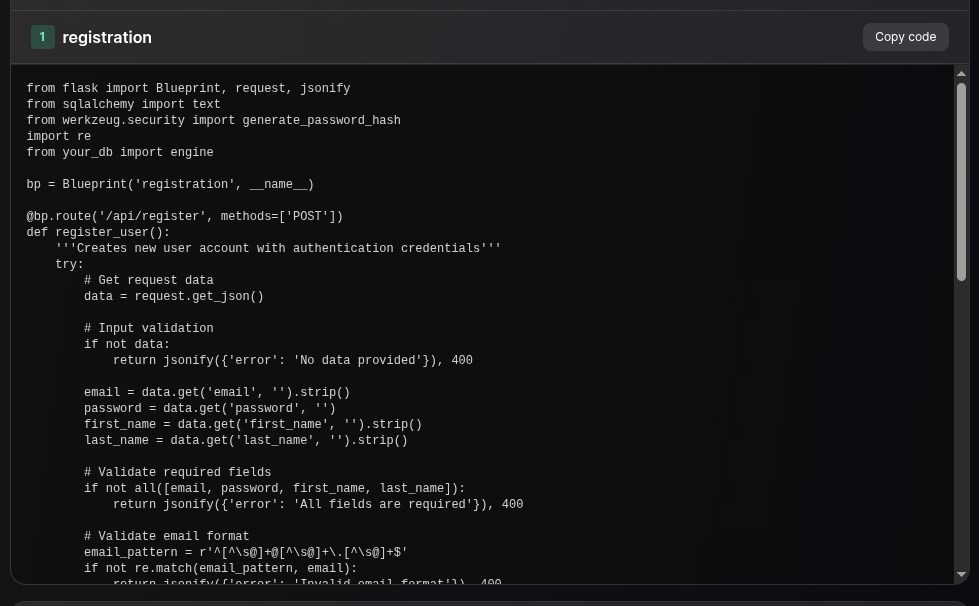979x606 pixels.
Task: Click the @bp.route decorator line
Action: pyautogui.click(x=184, y=216)
